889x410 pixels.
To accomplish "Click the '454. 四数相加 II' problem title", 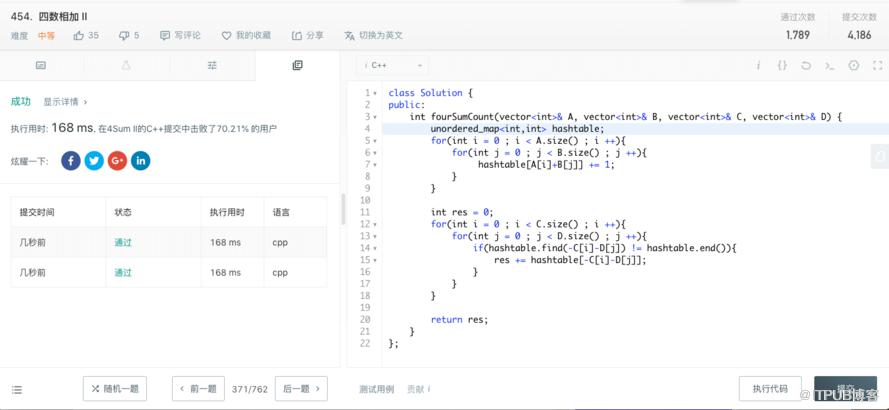I will pos(49,16).
